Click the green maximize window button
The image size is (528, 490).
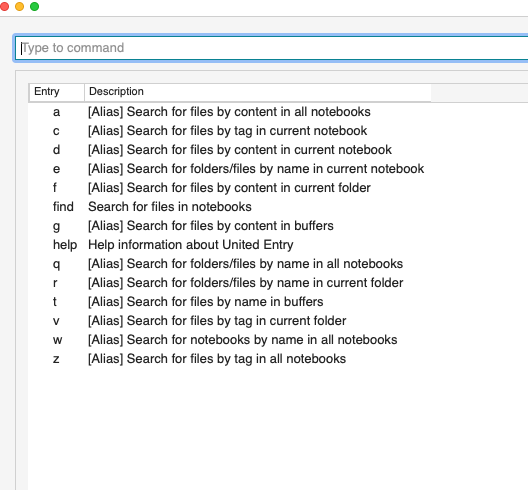(x=34, y=6)
